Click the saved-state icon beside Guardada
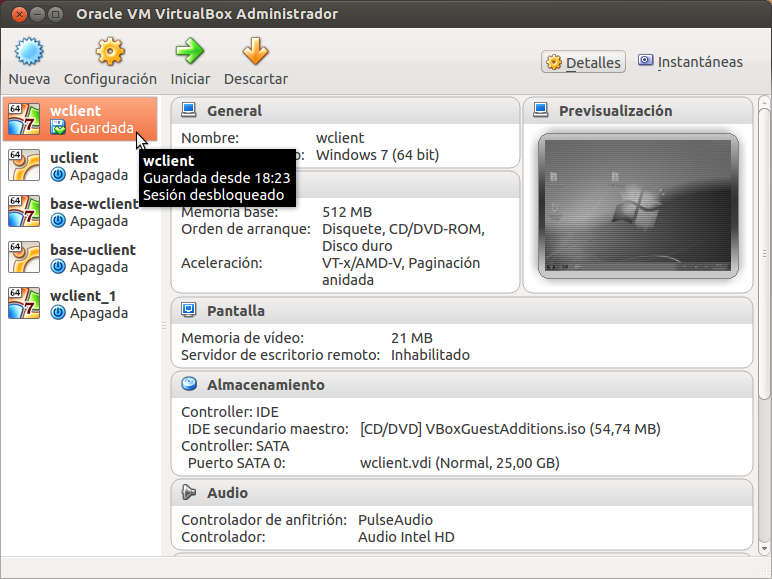 58,128
